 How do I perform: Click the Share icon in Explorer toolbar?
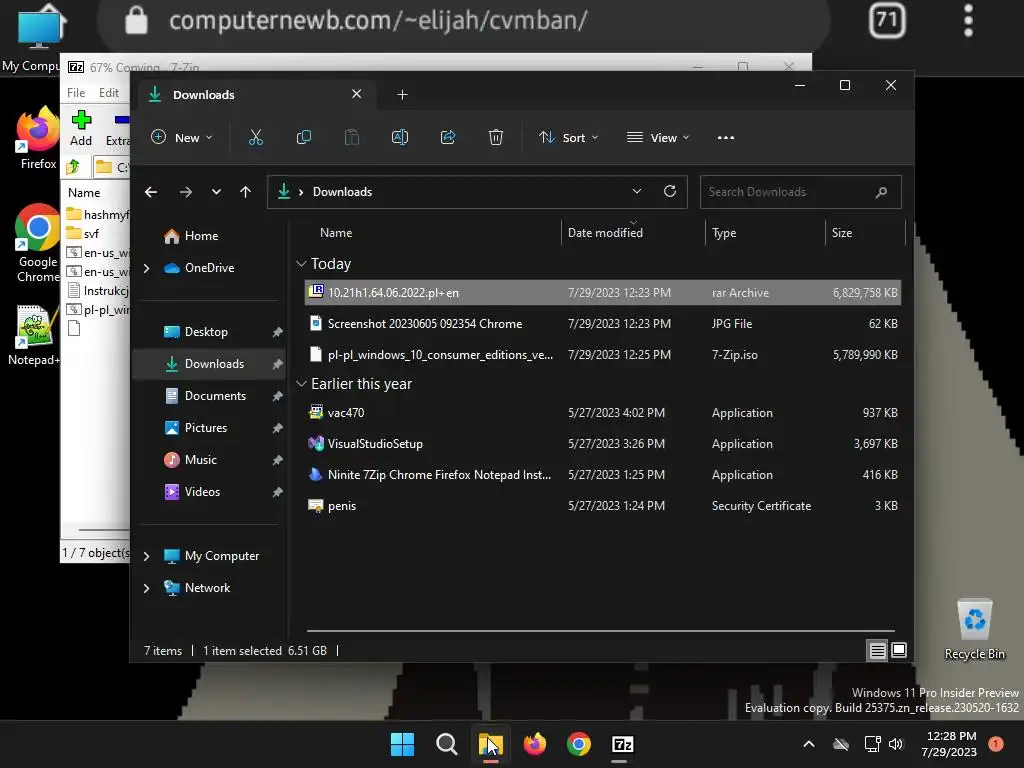tap(448, 137)
